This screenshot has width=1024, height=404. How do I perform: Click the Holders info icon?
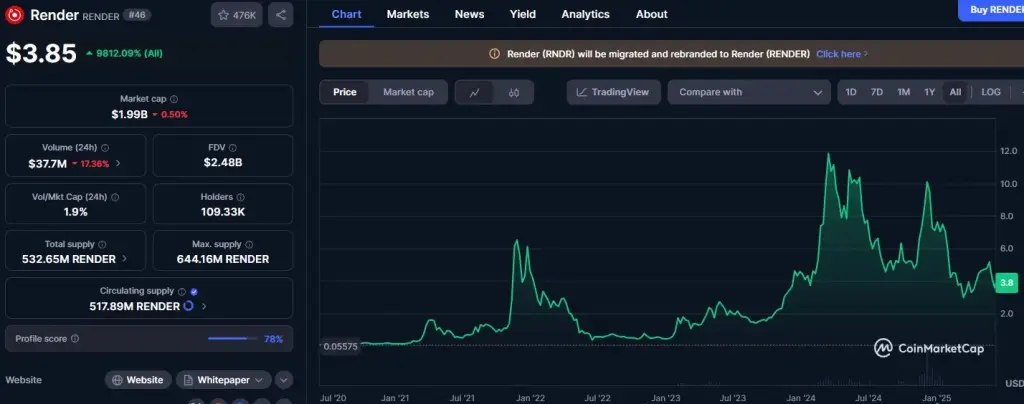(x=240, y=196)
